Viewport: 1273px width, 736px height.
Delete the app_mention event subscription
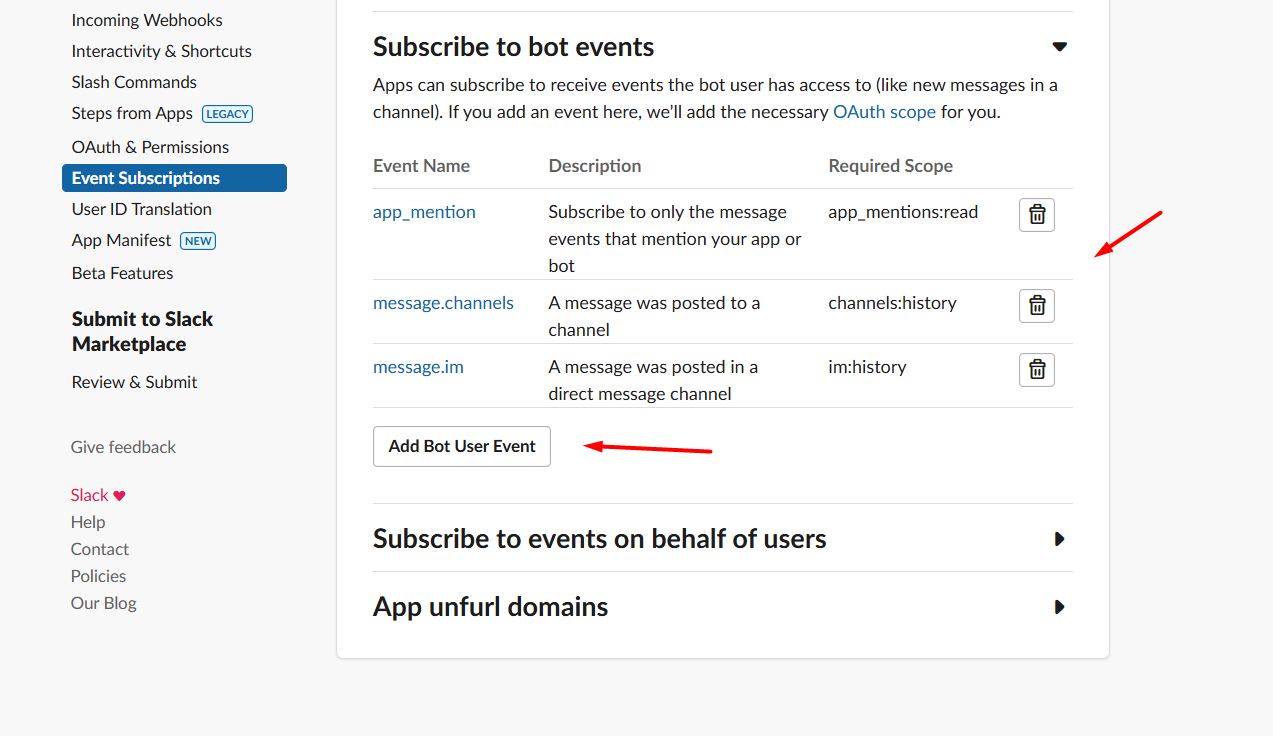1036,215
